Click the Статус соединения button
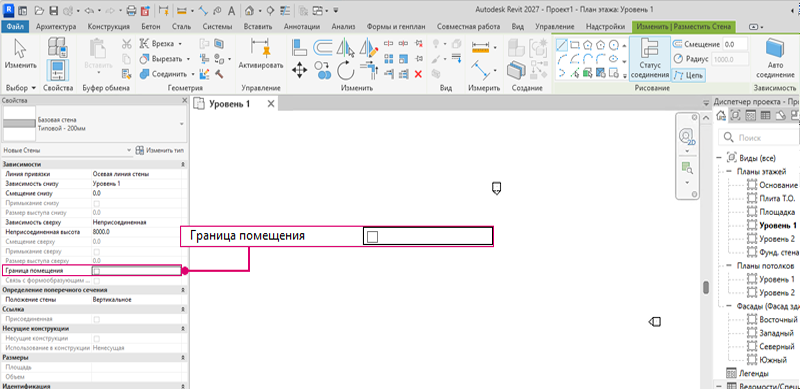 [x=649, y=59]
